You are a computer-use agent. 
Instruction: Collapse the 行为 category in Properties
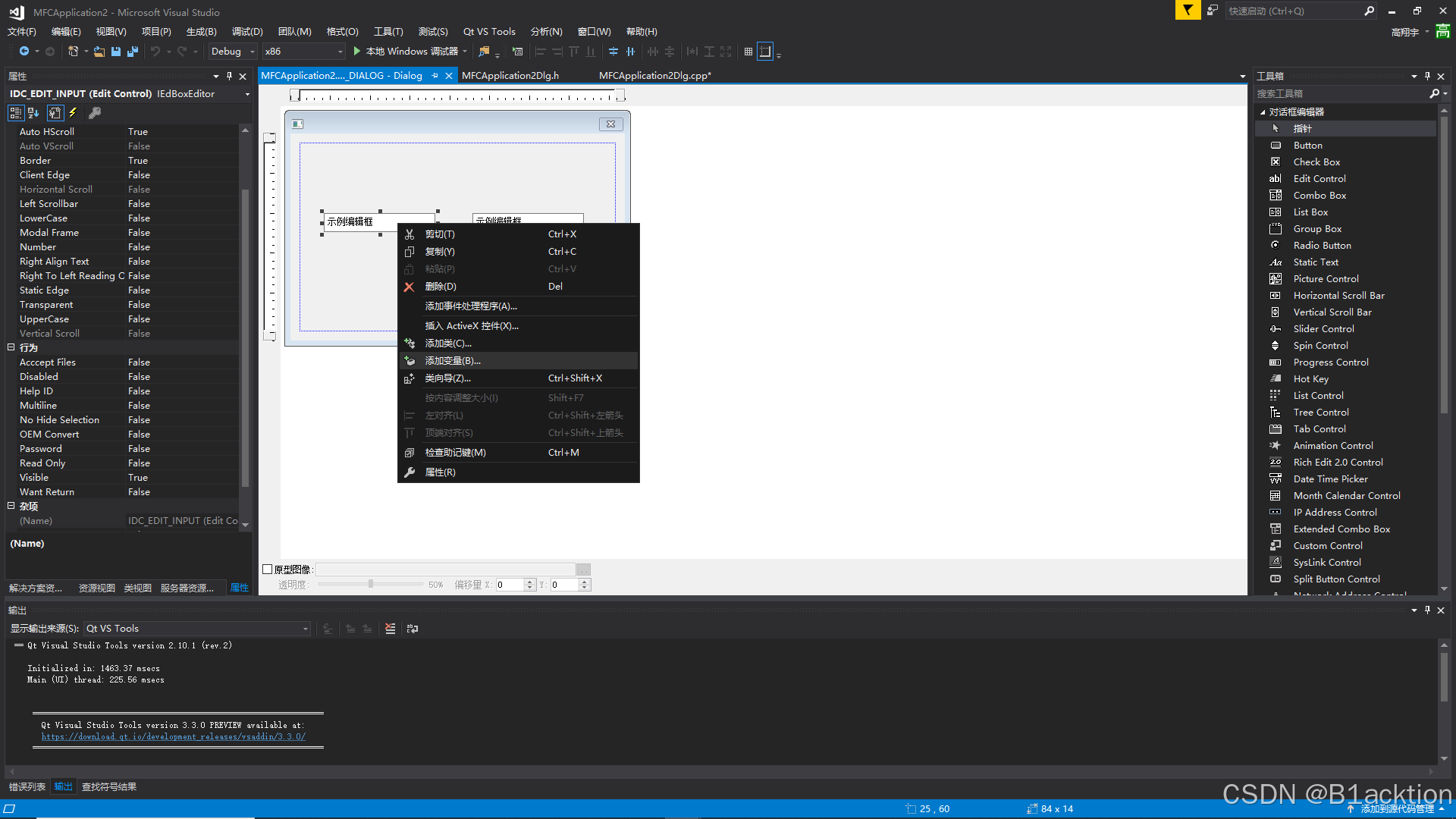pos(12,347)
